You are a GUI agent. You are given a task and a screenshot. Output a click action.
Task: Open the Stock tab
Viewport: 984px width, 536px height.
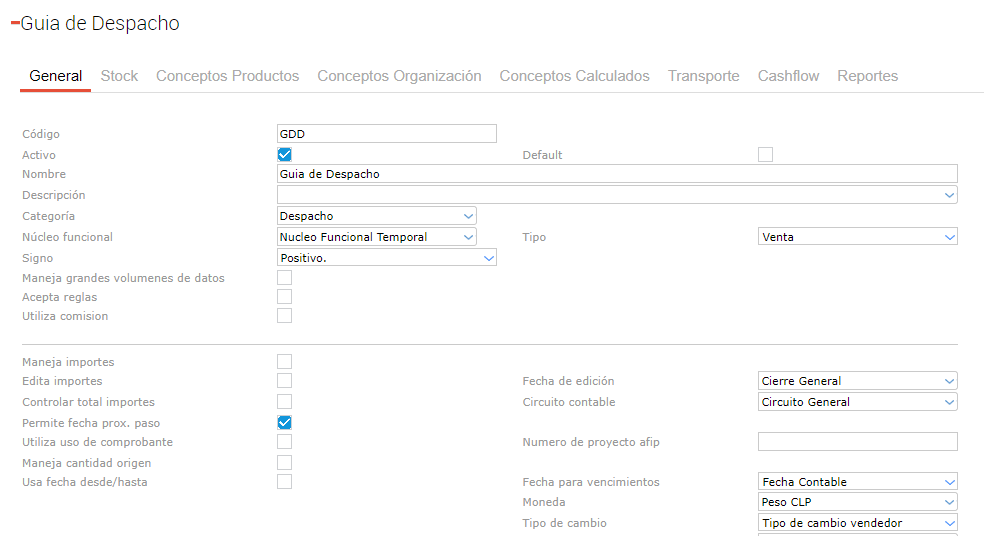[x=119, y=76]
